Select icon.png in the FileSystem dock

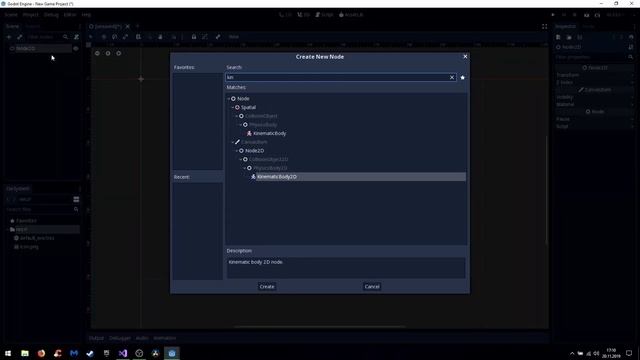pyautogui.click(x=29, y=247)
